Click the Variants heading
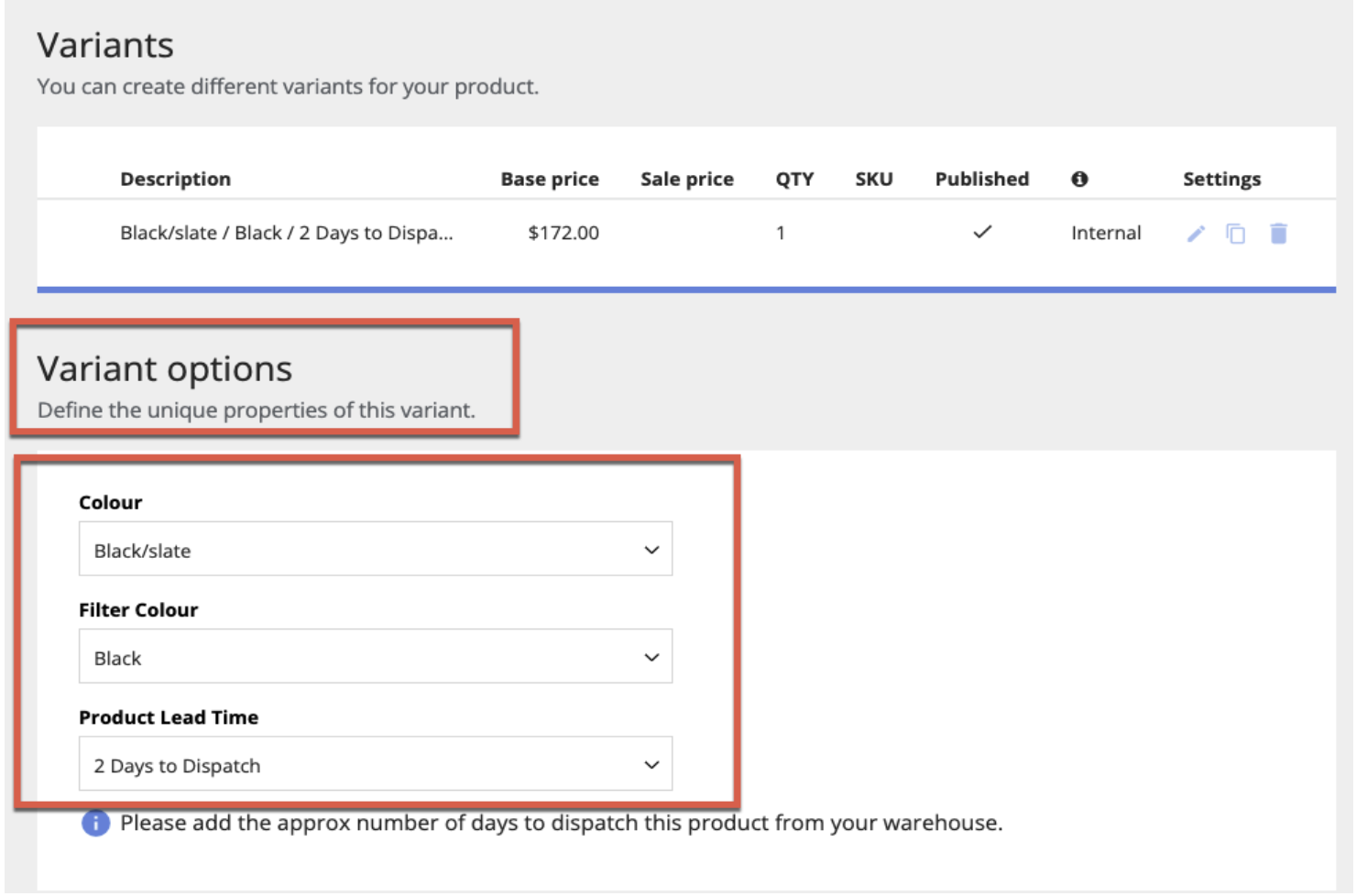1356x896 pixels. [x=105, y=44]
